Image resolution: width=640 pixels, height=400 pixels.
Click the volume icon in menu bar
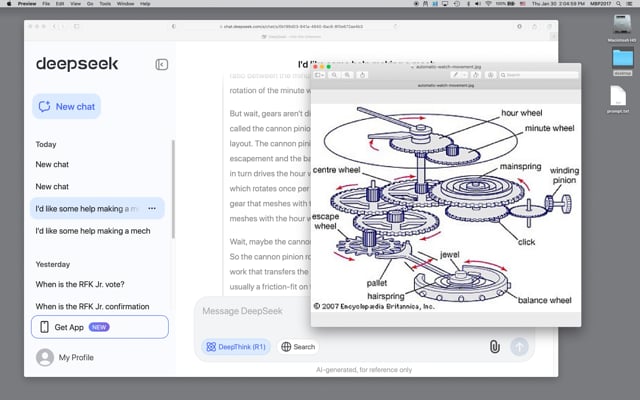coord(478,4)
